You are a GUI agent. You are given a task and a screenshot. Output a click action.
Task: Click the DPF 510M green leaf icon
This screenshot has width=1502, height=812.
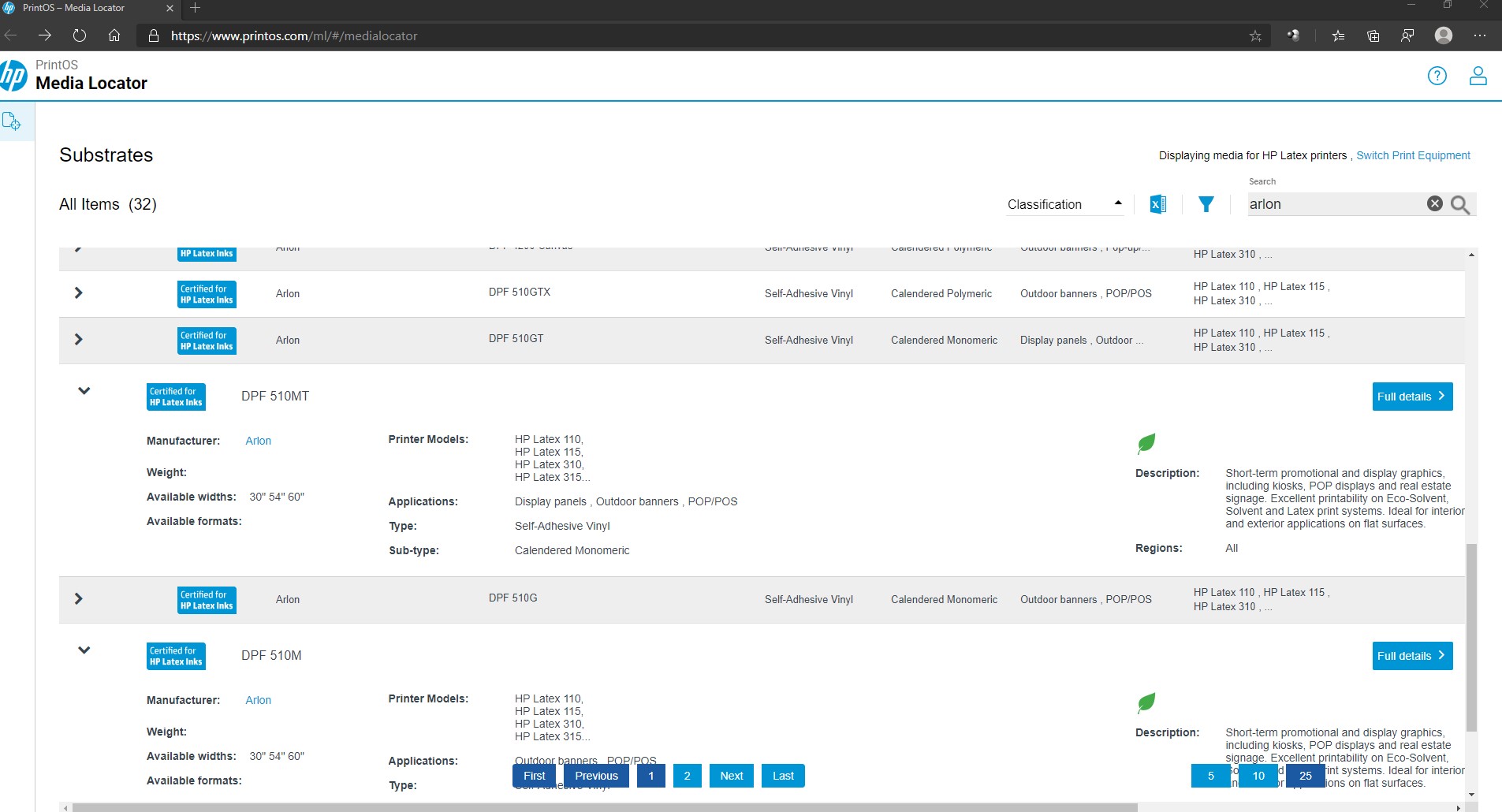1146,702
